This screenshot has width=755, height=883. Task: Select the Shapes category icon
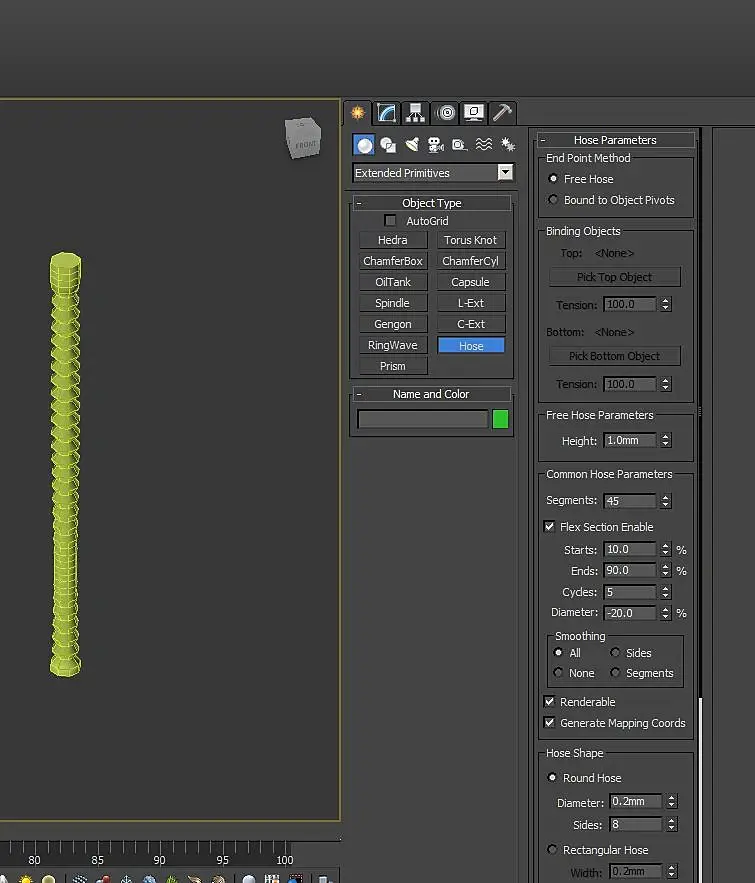click(388, 145)
